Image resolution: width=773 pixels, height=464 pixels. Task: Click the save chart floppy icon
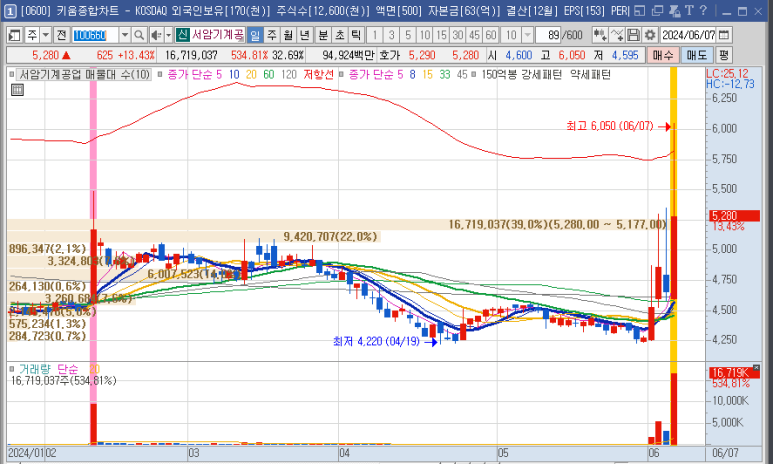click(634, 35)
